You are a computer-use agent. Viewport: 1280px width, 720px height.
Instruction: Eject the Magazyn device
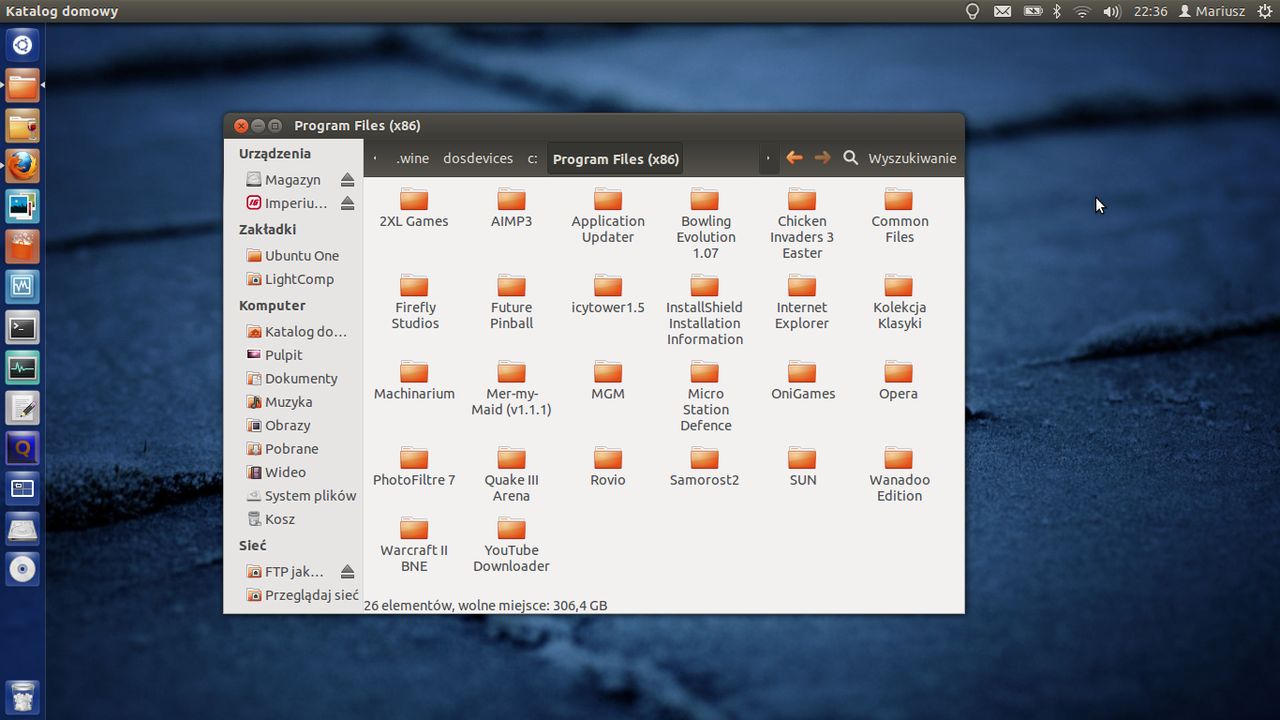[347, 180]
